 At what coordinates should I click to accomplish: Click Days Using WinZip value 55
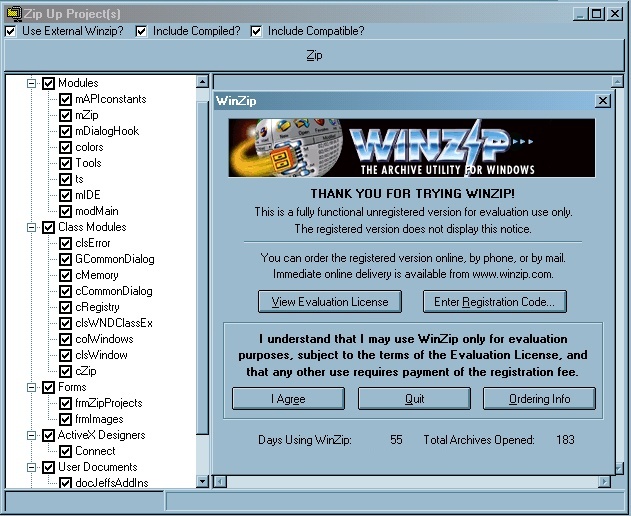pyautogui.click(x=396, y=440)
